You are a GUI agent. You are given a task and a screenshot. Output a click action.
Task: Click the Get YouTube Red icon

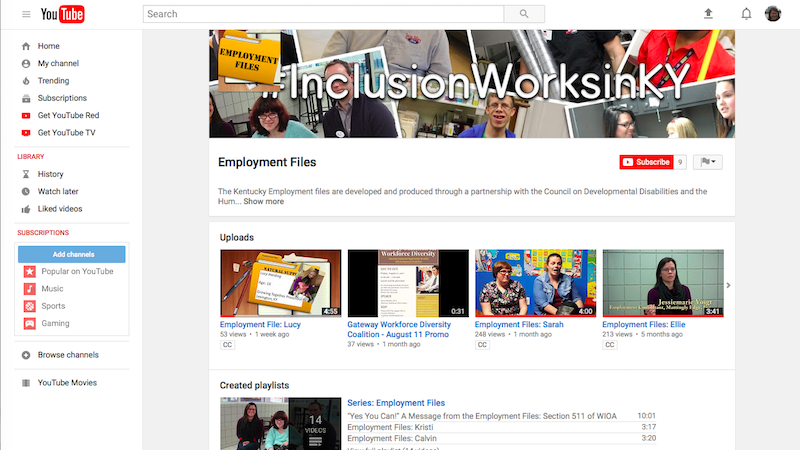26,115
